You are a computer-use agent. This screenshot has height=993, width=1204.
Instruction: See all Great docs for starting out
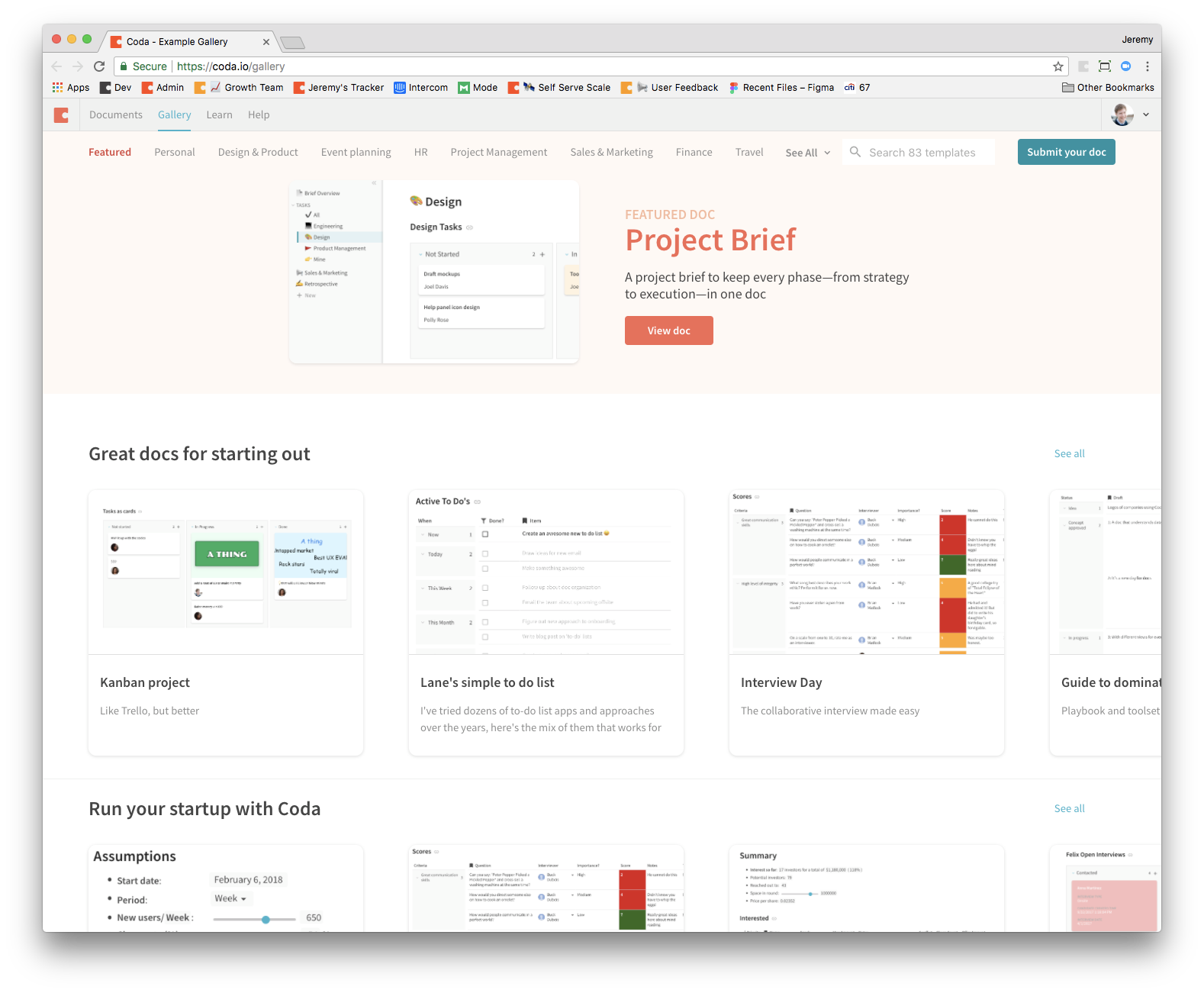pos(1070,453)
